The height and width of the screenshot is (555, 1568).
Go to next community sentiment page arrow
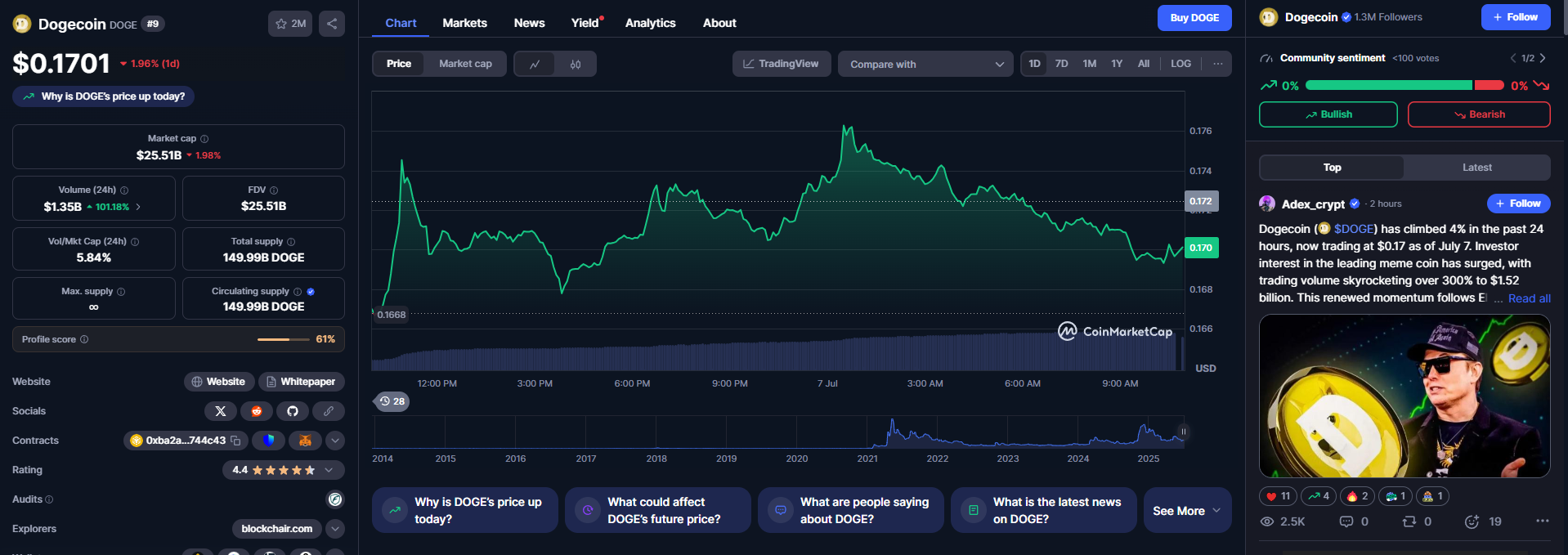pos(1543,58)
